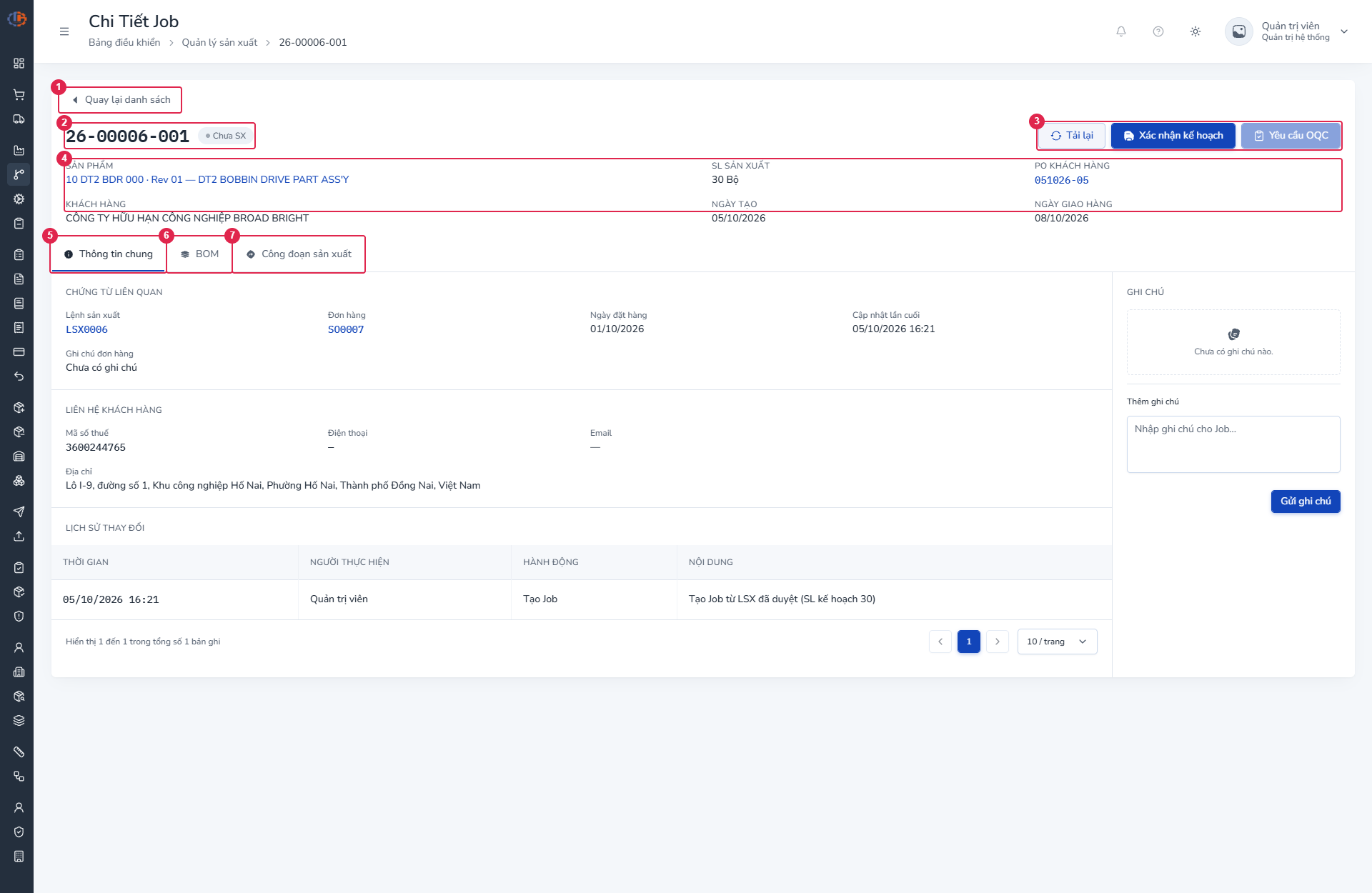
Task: Open the paper plane icon in sidebar
Action: [19, 512]
